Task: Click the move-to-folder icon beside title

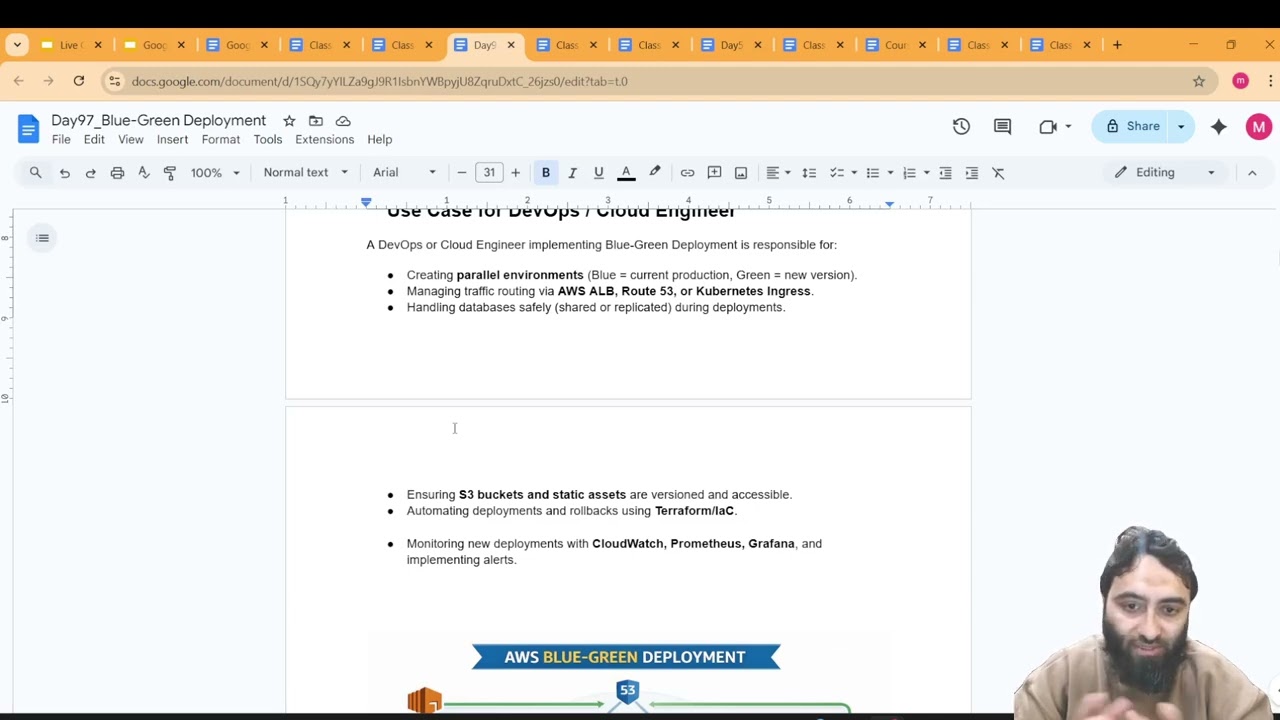Action: pyautogui.click(x=316, y=121)
